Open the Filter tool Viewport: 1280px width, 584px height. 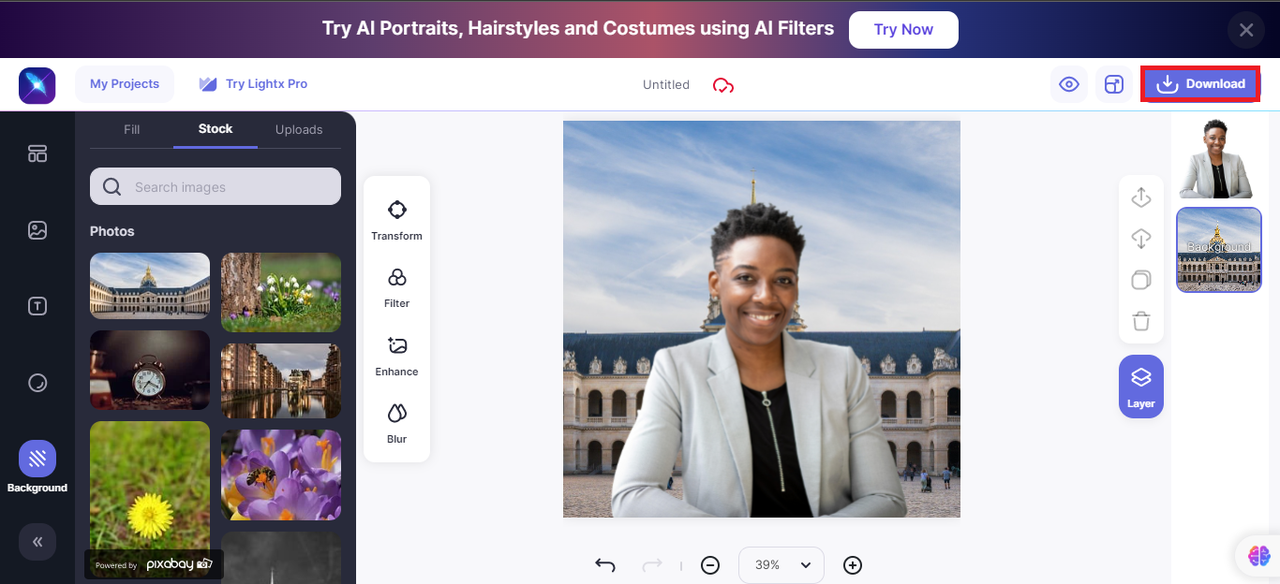[x=397, y=287]
